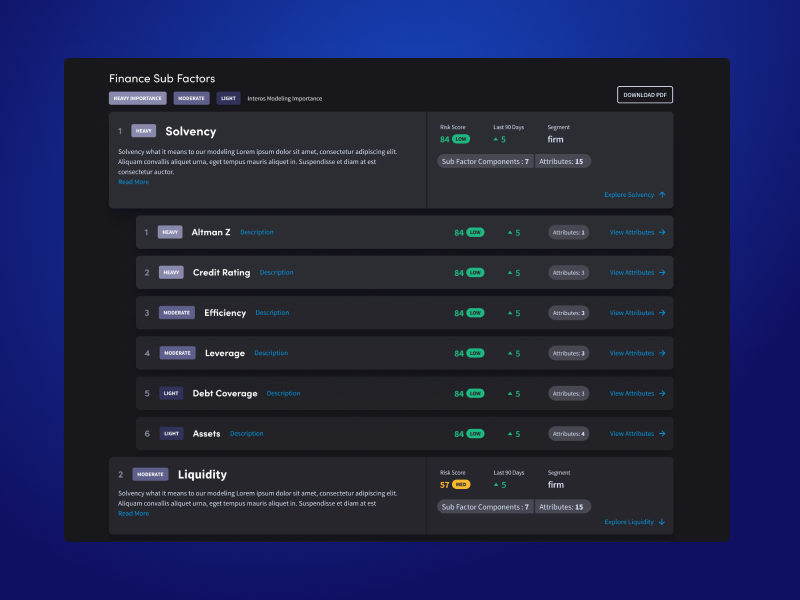The height and width of the screenshot is (600, 800).
Task: Click the Solvency heading
Action: (x=191, y=131)
